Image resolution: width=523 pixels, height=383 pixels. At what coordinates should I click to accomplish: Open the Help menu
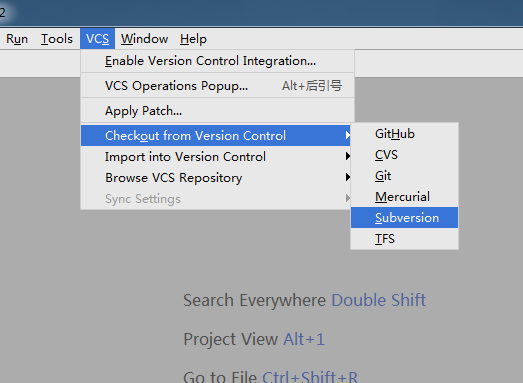click(x=193, y=39)
